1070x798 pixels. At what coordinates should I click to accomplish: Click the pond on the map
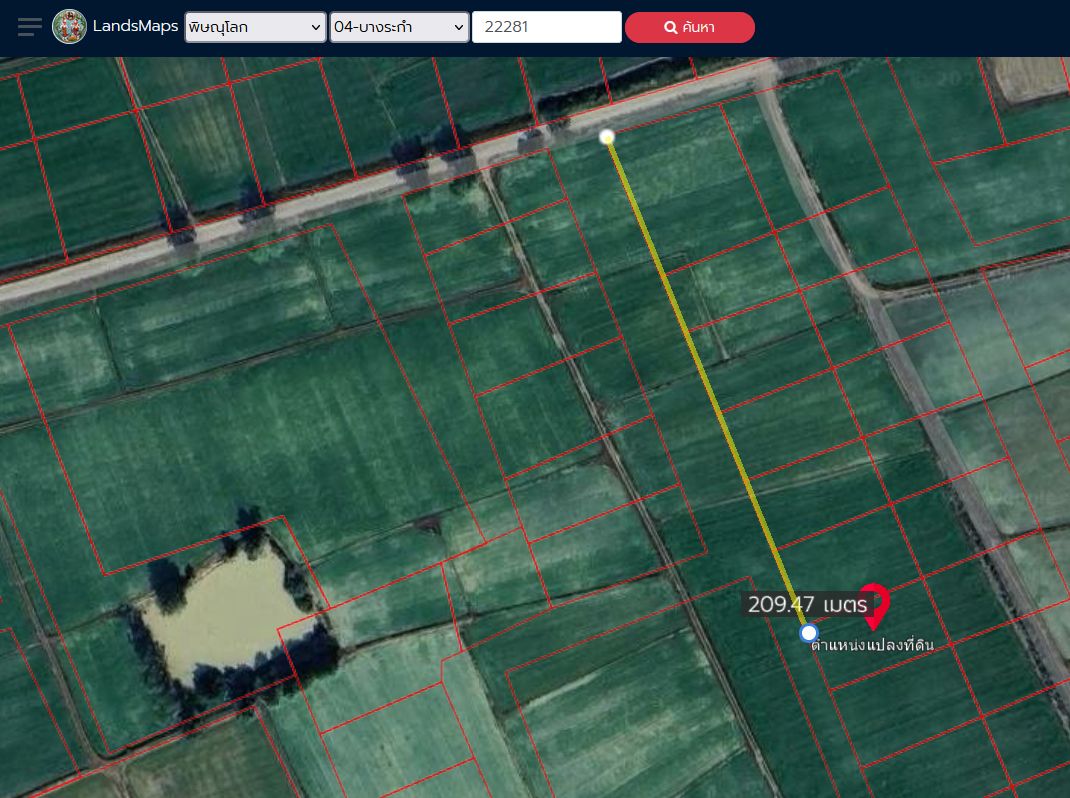click(225, 614)
